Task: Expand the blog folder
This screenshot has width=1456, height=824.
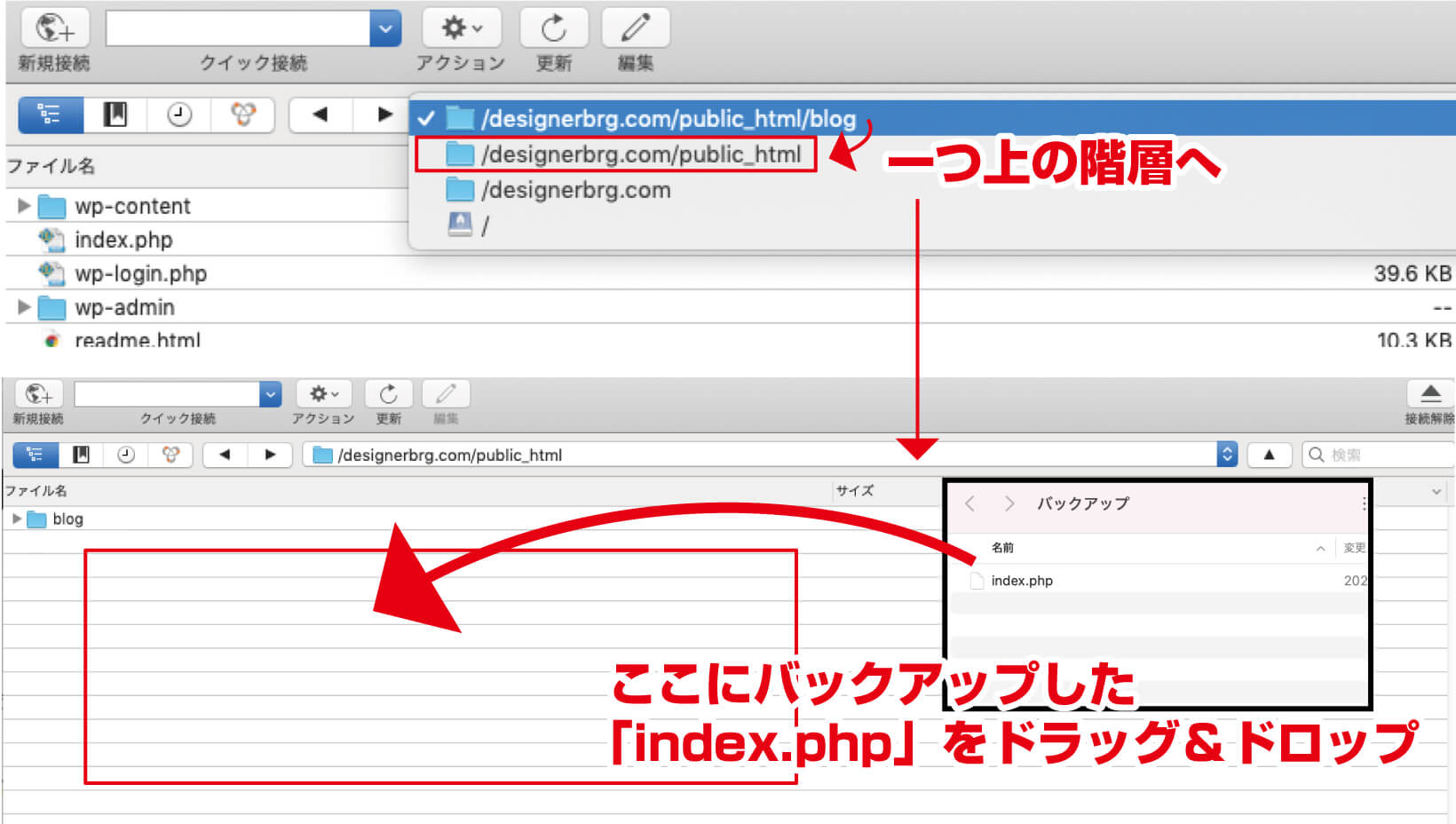Action: click(x=16, y=519)
